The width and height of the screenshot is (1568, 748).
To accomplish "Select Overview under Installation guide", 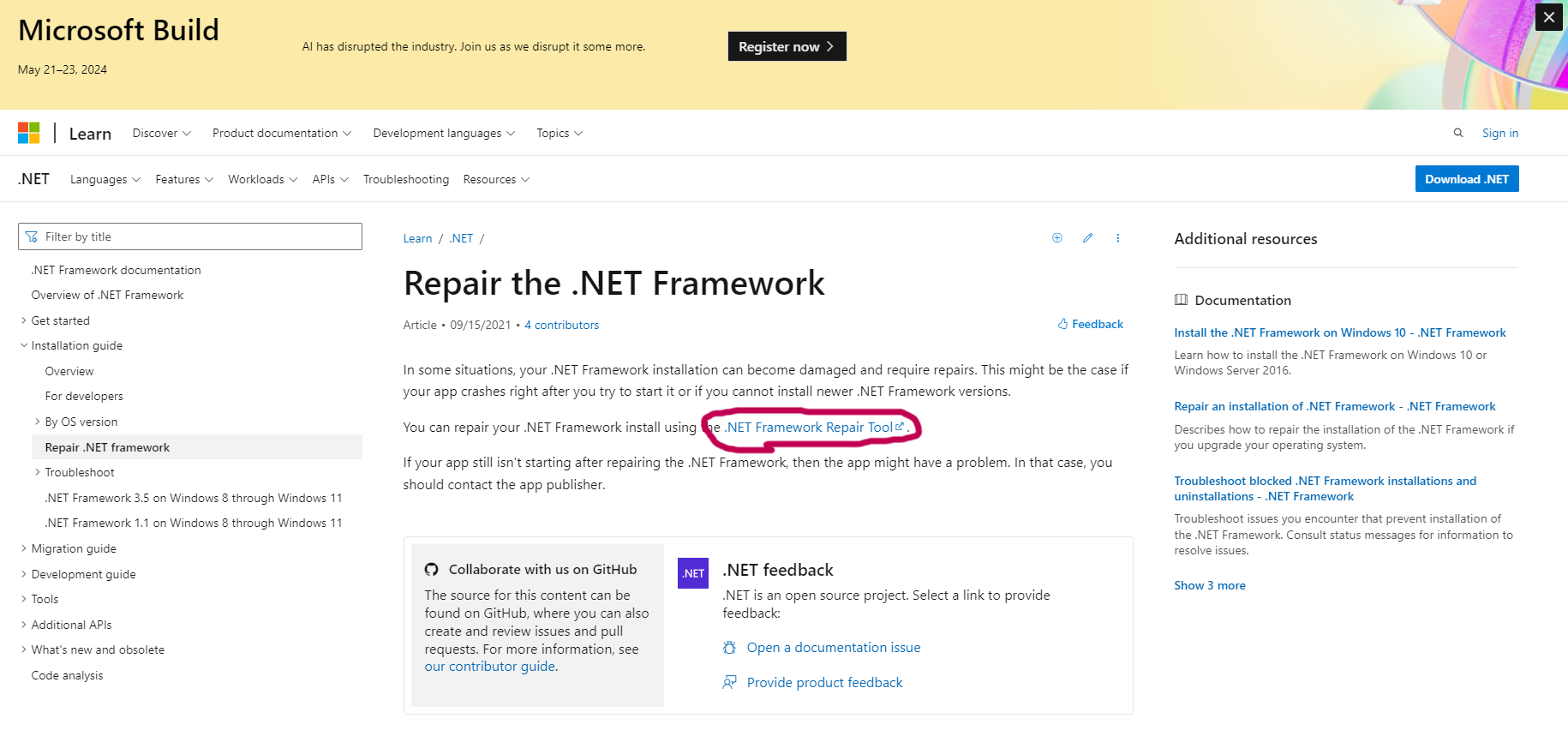I will pos(69,371).
